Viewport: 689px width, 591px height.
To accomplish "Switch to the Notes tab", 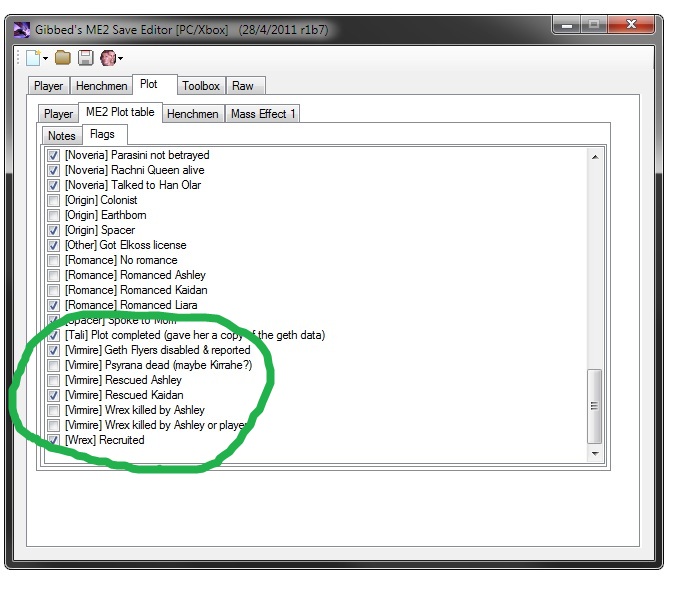I will pyautogui.click(x=62, y=136).
